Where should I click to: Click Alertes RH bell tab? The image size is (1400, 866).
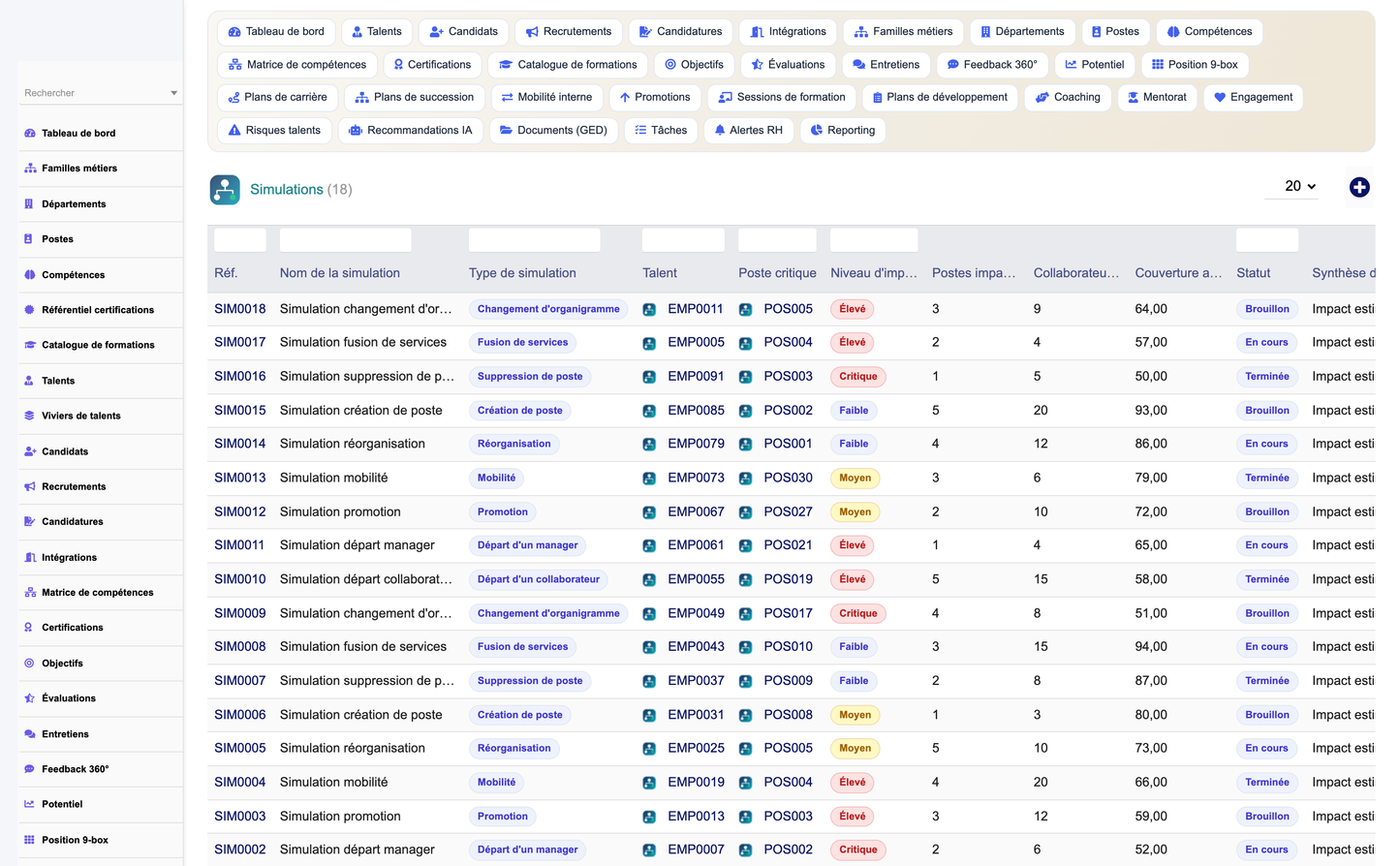[x=748, y=131]
